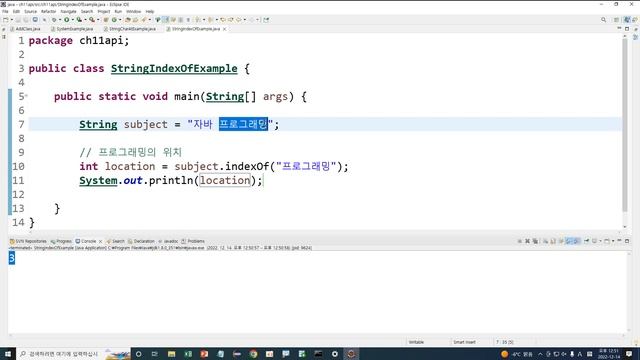640x360 pixels.
Task: Click the Next Annotation toolbar icon
Action: [197, 20]
